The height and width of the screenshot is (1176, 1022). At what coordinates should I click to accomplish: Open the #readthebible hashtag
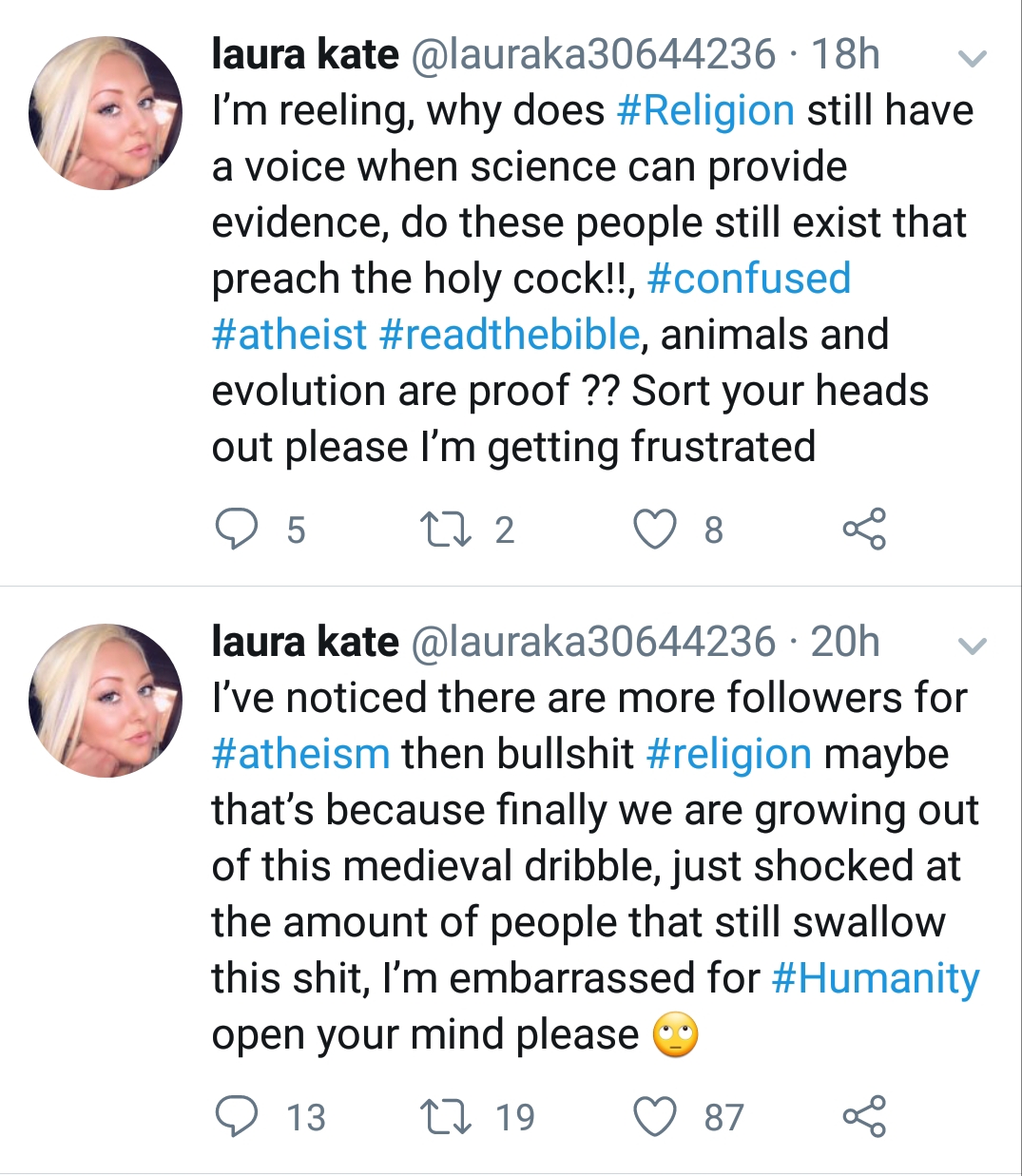pyautogui.click(x=509, y=335)
